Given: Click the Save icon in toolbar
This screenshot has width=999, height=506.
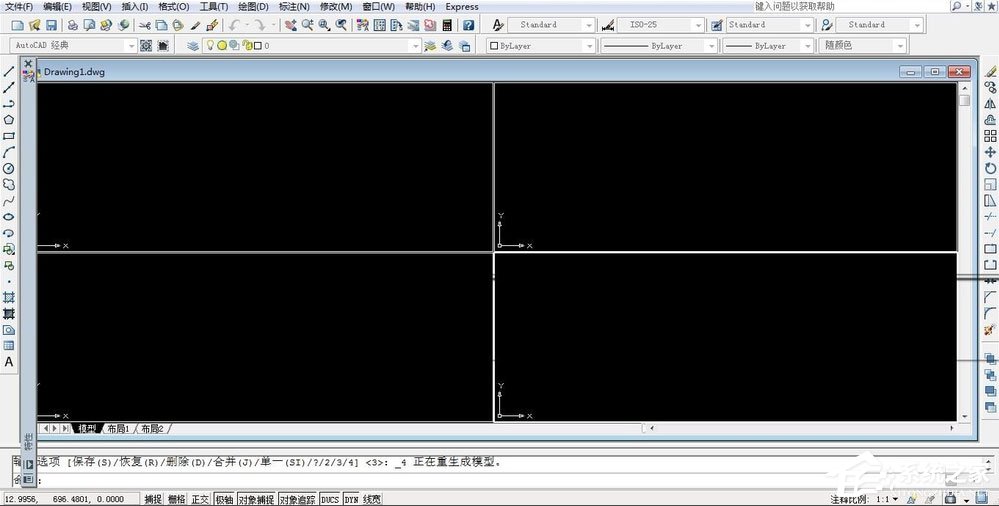Looking at the screenshot, I should coord(51,25).
